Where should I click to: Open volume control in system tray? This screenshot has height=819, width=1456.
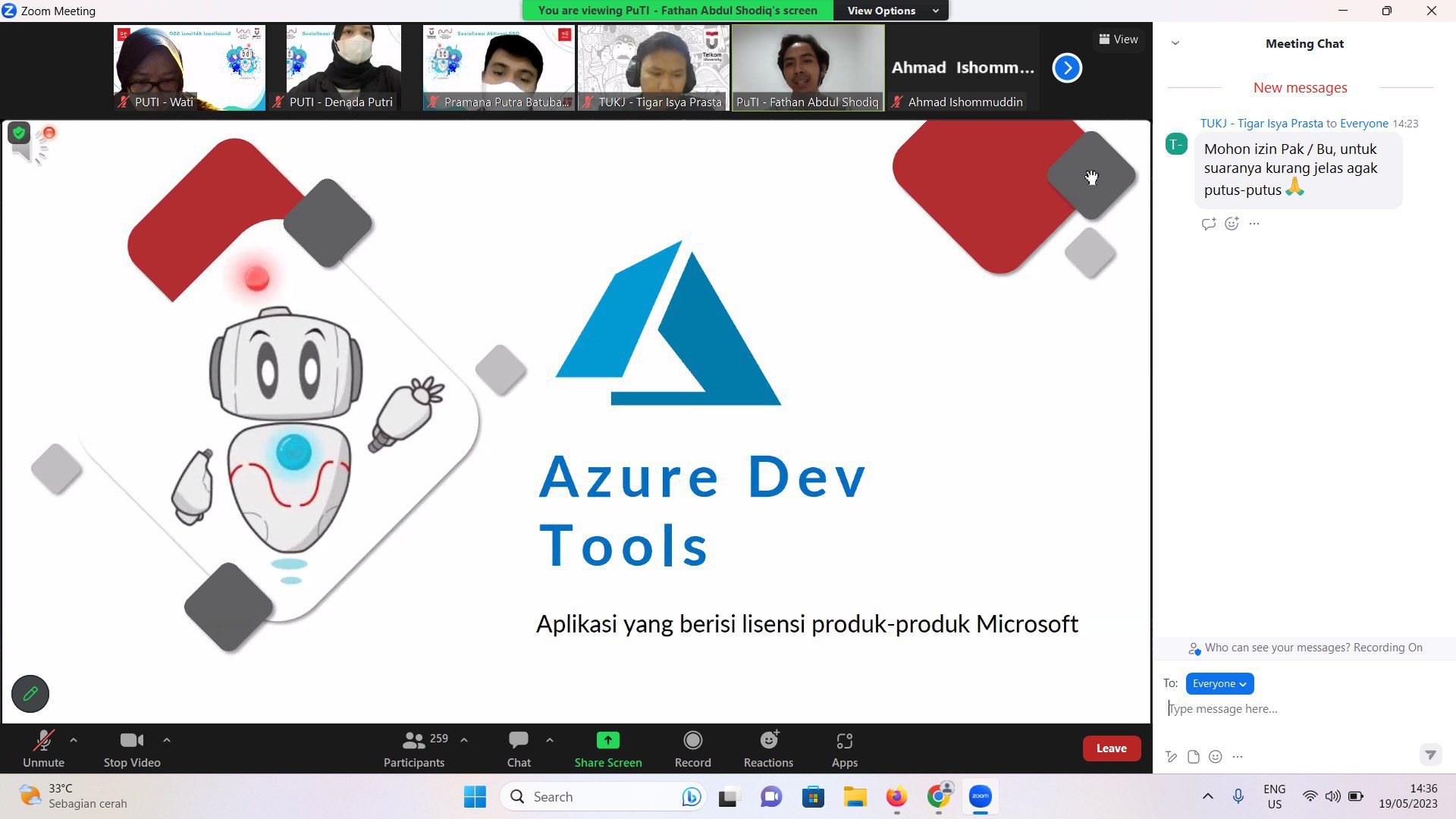point(1332,796)
